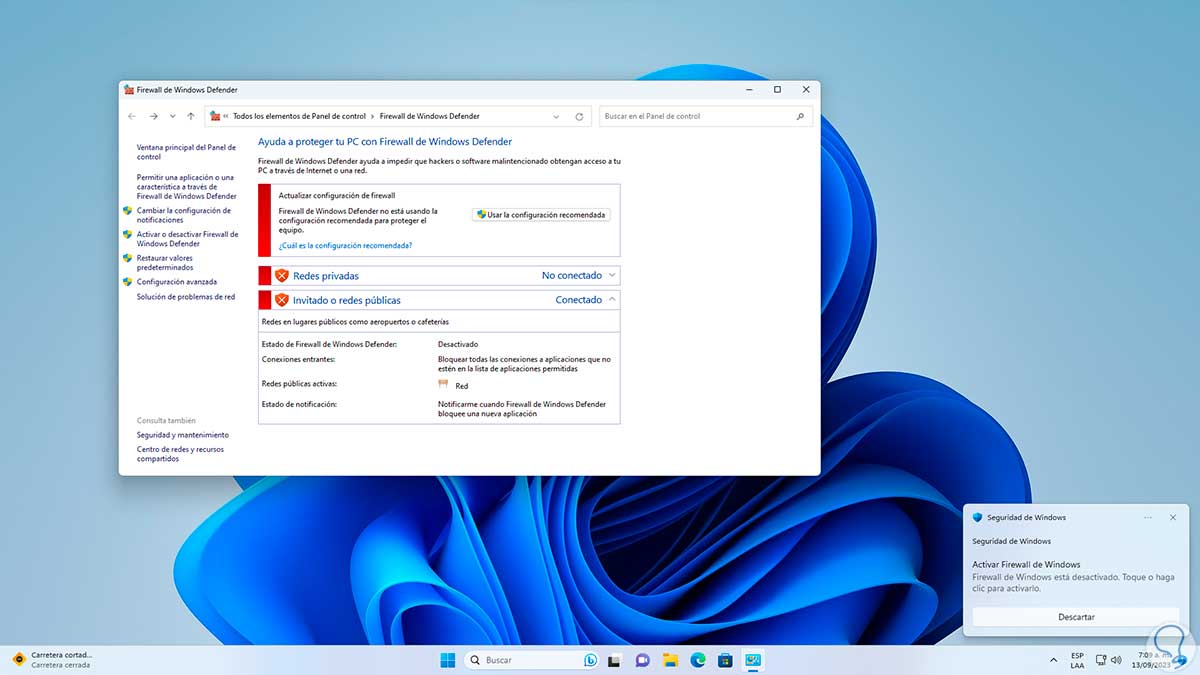1200x675 pixels.
Task: Switch to the Control Panel taskbar icon
Action: click(x=754, y=660)
